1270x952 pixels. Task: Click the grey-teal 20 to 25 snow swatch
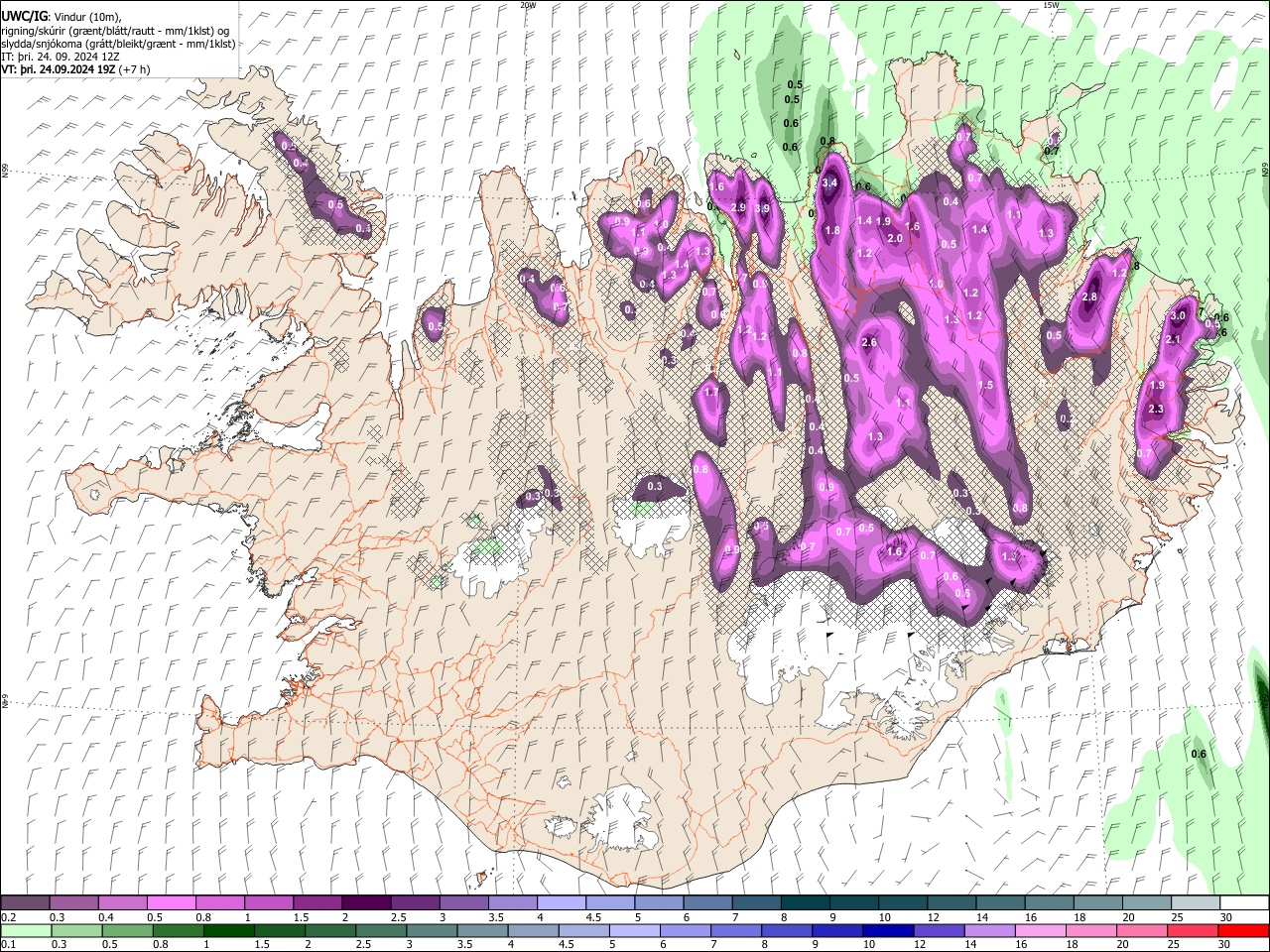tap(1146, 902)
